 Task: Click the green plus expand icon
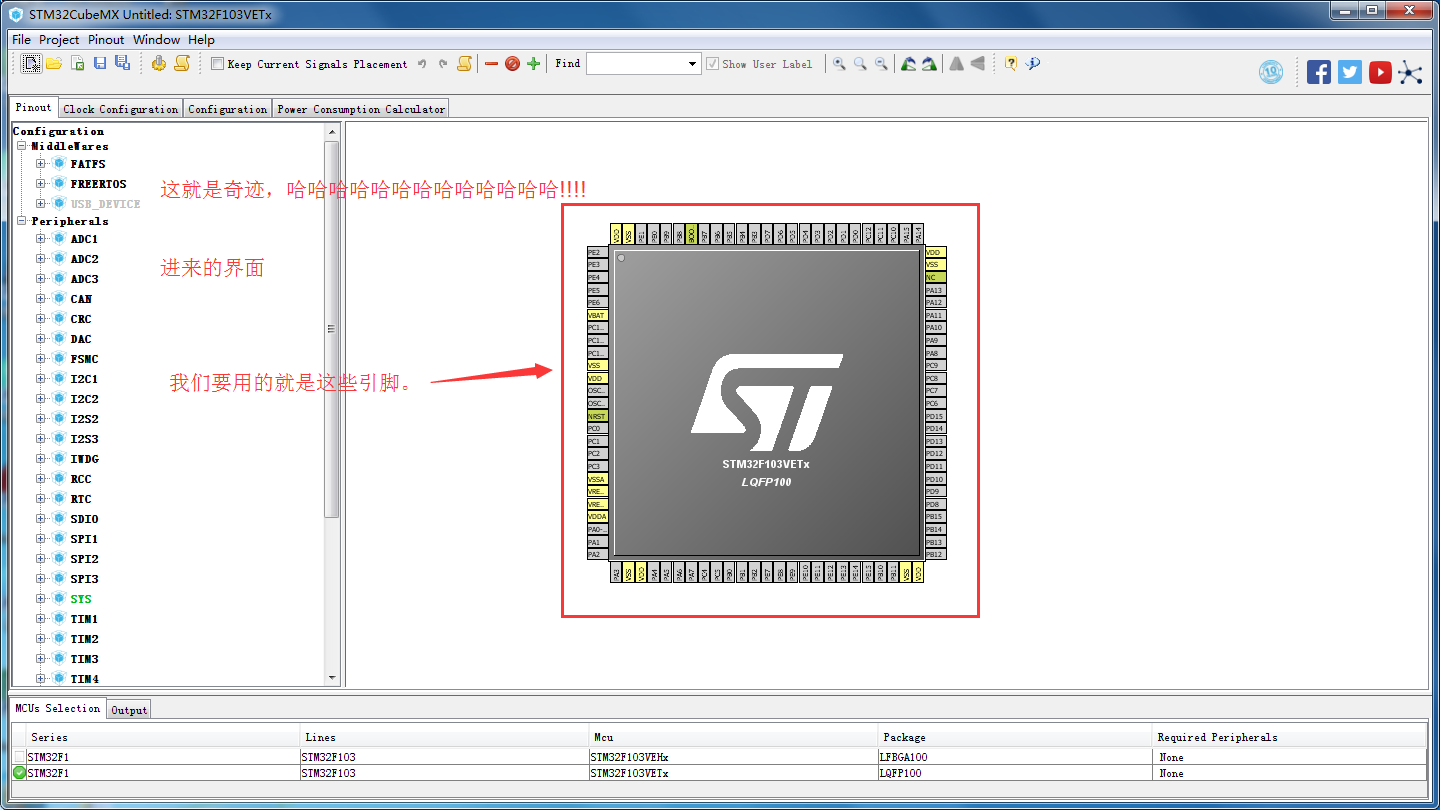click(x=533, y=64)
